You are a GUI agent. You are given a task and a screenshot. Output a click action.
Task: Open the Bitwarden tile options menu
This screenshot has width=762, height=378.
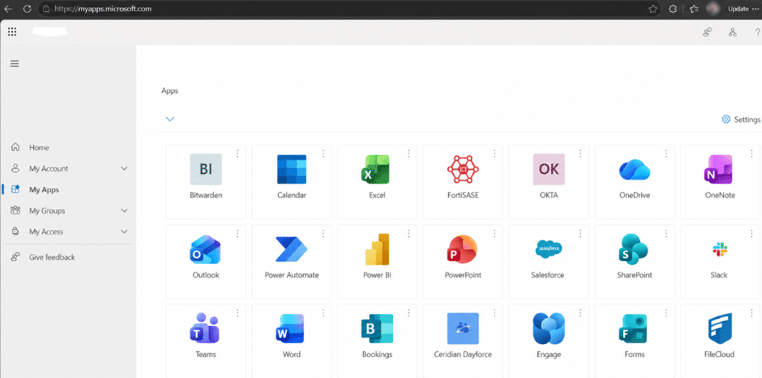point(237,154)
